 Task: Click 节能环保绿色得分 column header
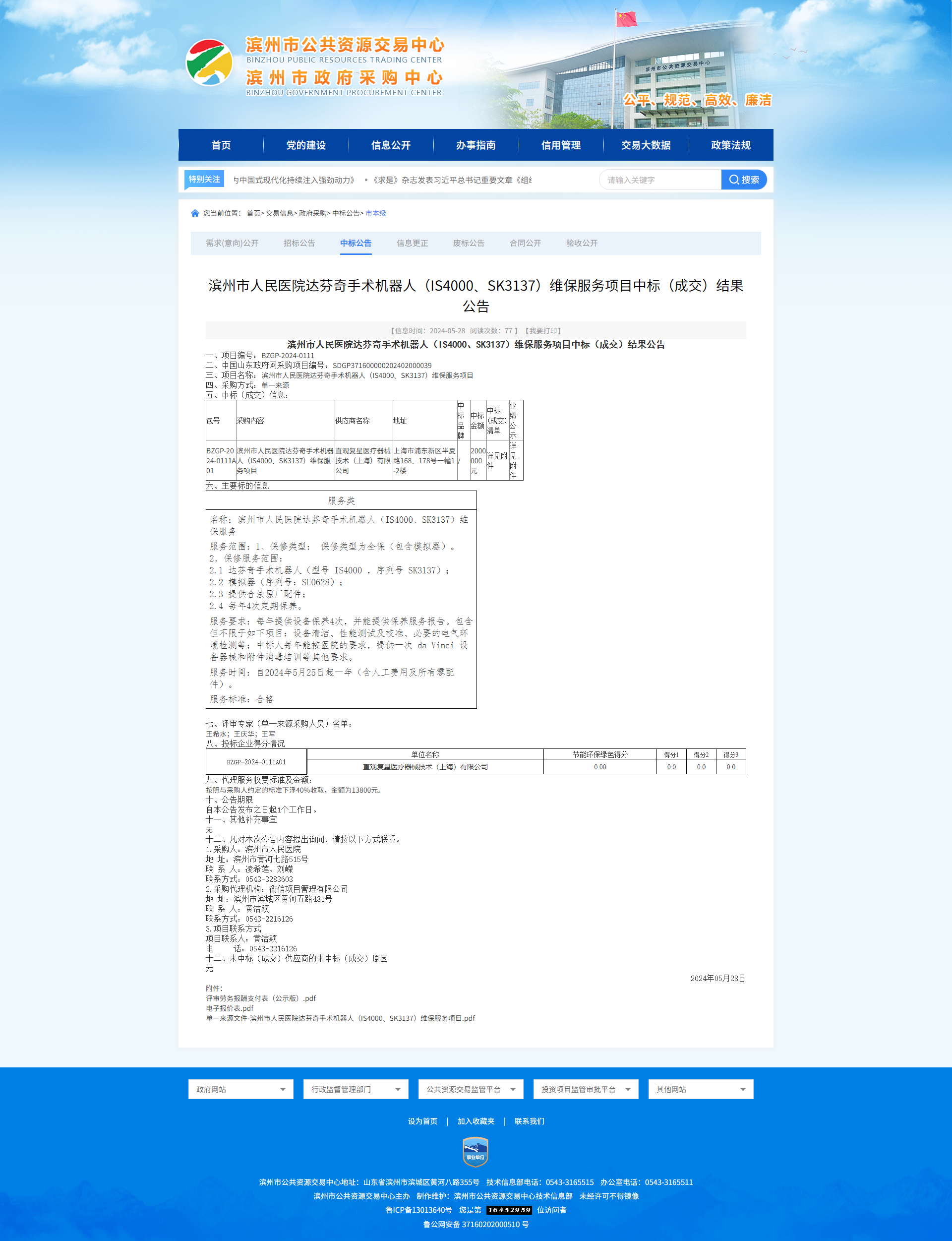pos(599,754)
